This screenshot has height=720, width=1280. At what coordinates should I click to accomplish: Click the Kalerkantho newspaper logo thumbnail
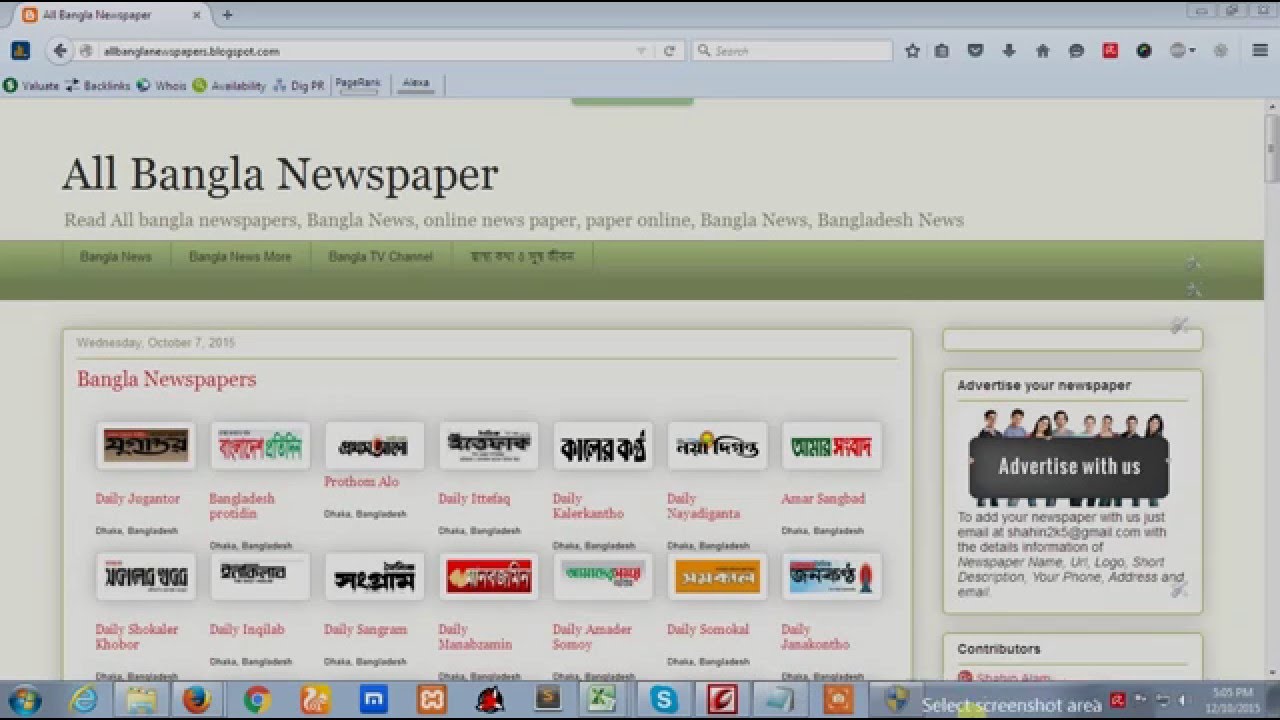(602, 446)
